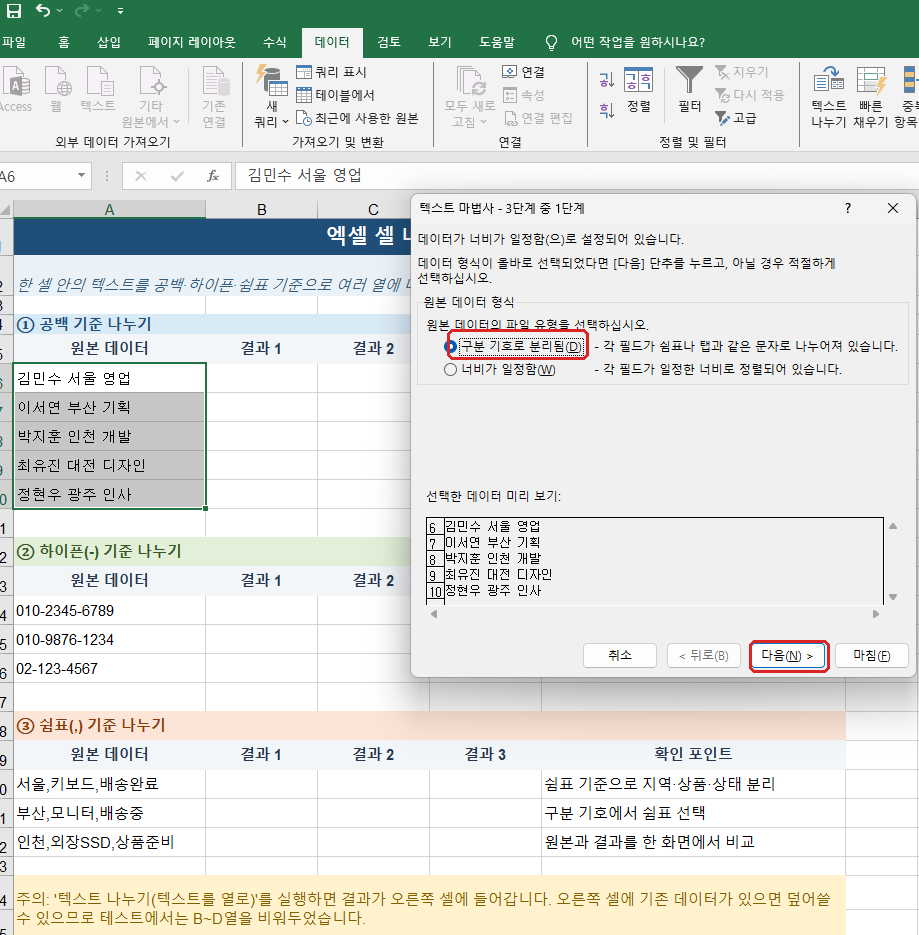
Task: Switch to the 삽입 ribbon tab
Action: 109,42
